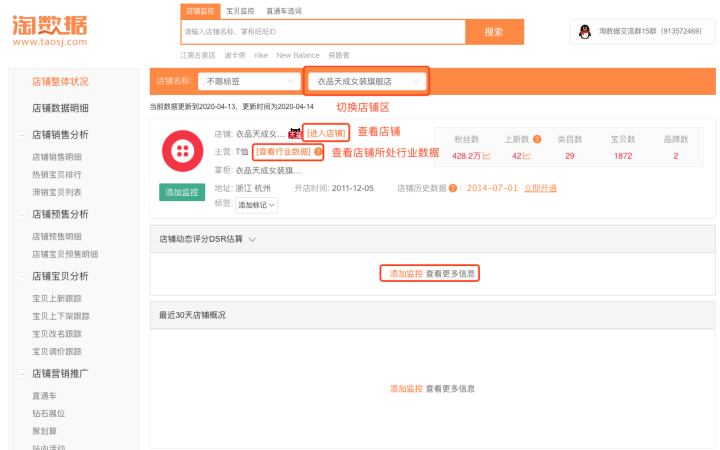Open 钻石展位 in the sidebar
The width and height of the screenshot is (720, 450).
(49, 414)
